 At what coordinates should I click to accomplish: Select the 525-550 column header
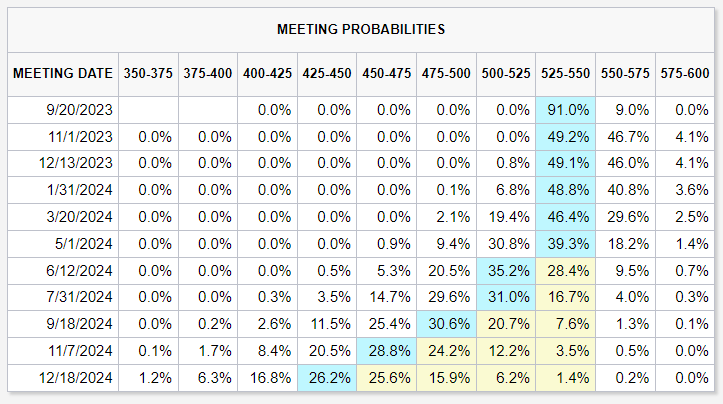tap(566, 74)
